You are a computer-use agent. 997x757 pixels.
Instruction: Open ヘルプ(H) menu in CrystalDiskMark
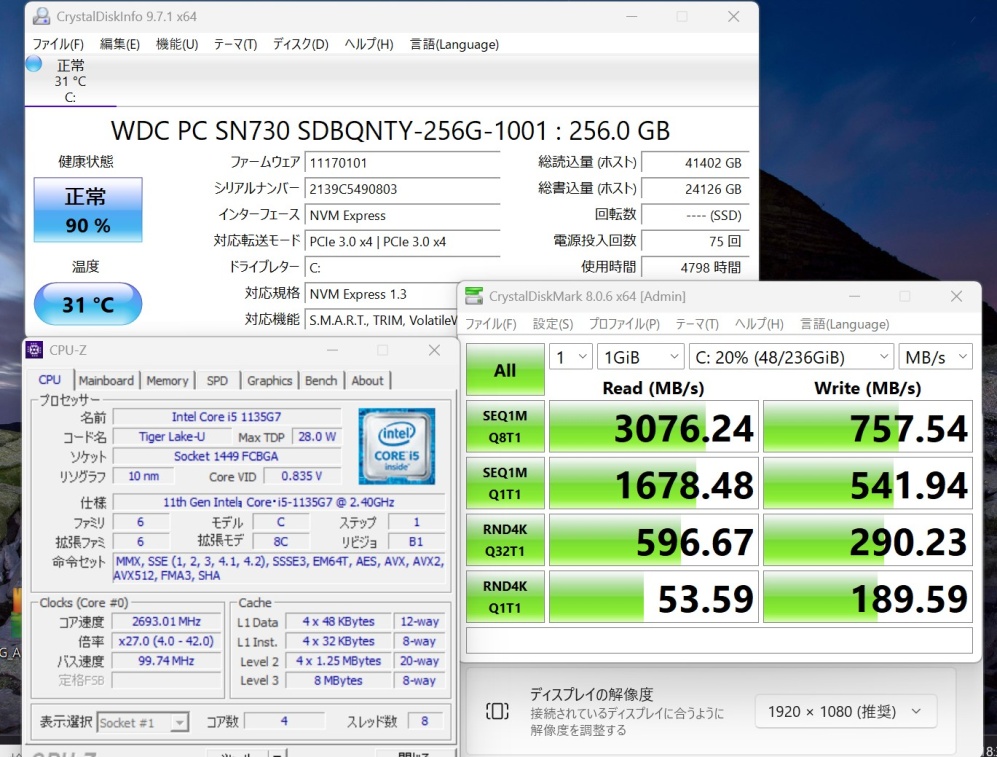tap(759, 324)
